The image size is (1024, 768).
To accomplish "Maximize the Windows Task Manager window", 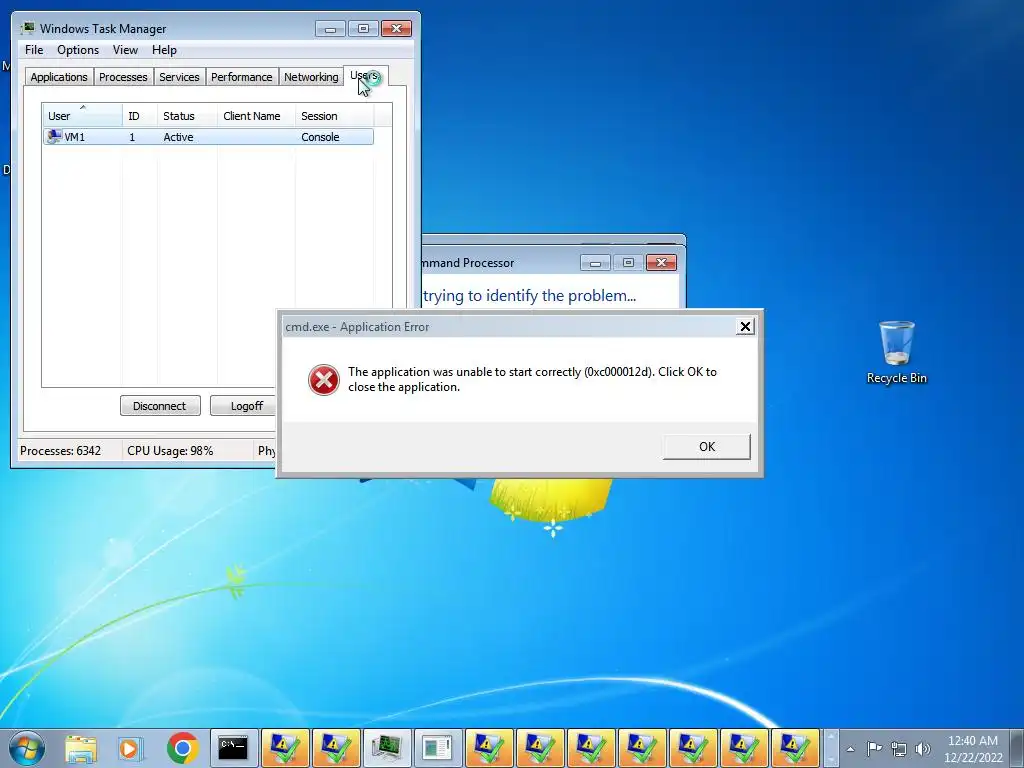I will pyautogui.click(x=363, y=29).
